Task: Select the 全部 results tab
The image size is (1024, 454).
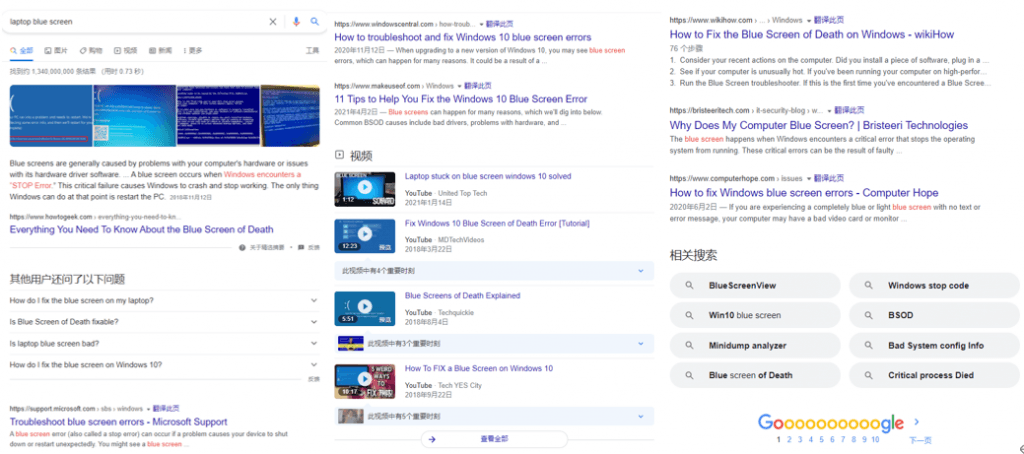Action: pyautogui.click(x=22, y=50)
